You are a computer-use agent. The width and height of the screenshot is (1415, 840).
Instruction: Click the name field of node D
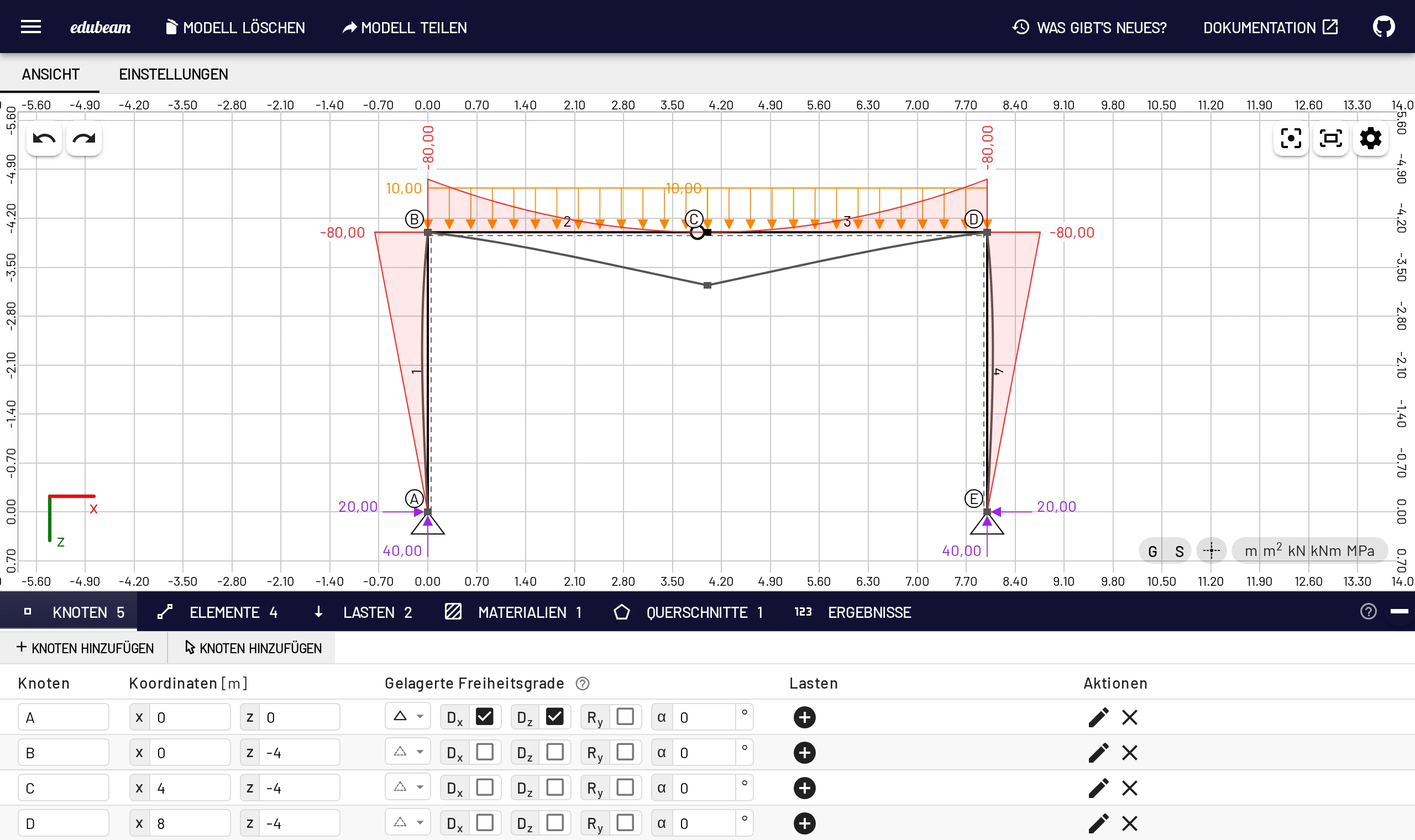point(64,823)
